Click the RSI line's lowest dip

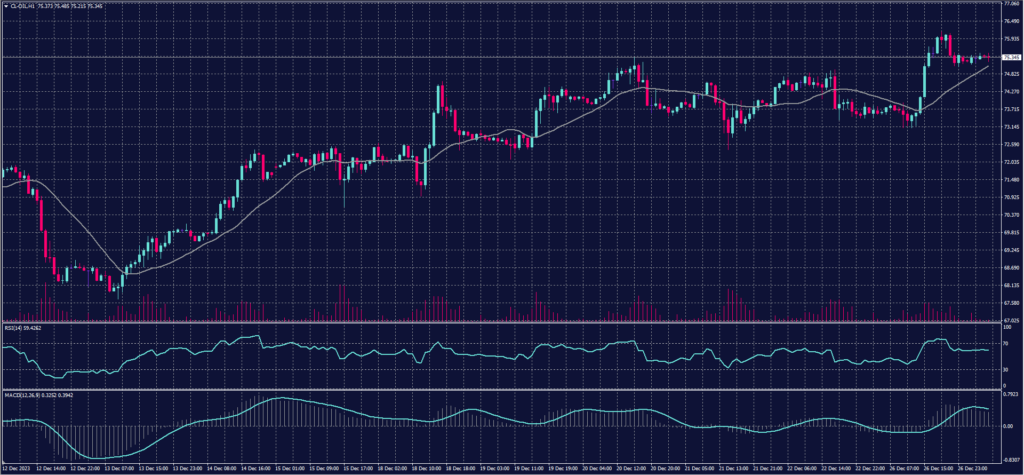[55, 378]
